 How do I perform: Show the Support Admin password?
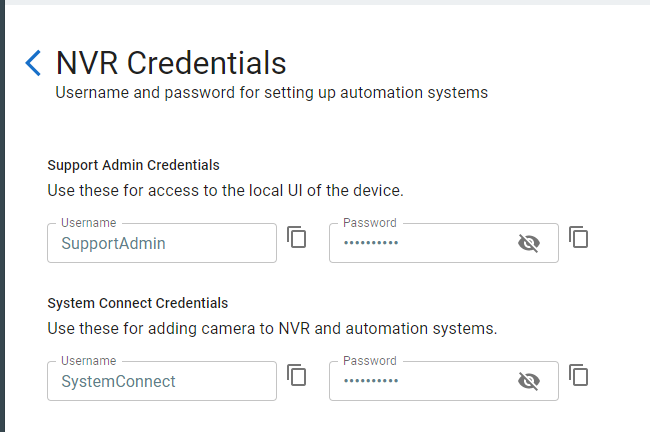pos(529,243)
